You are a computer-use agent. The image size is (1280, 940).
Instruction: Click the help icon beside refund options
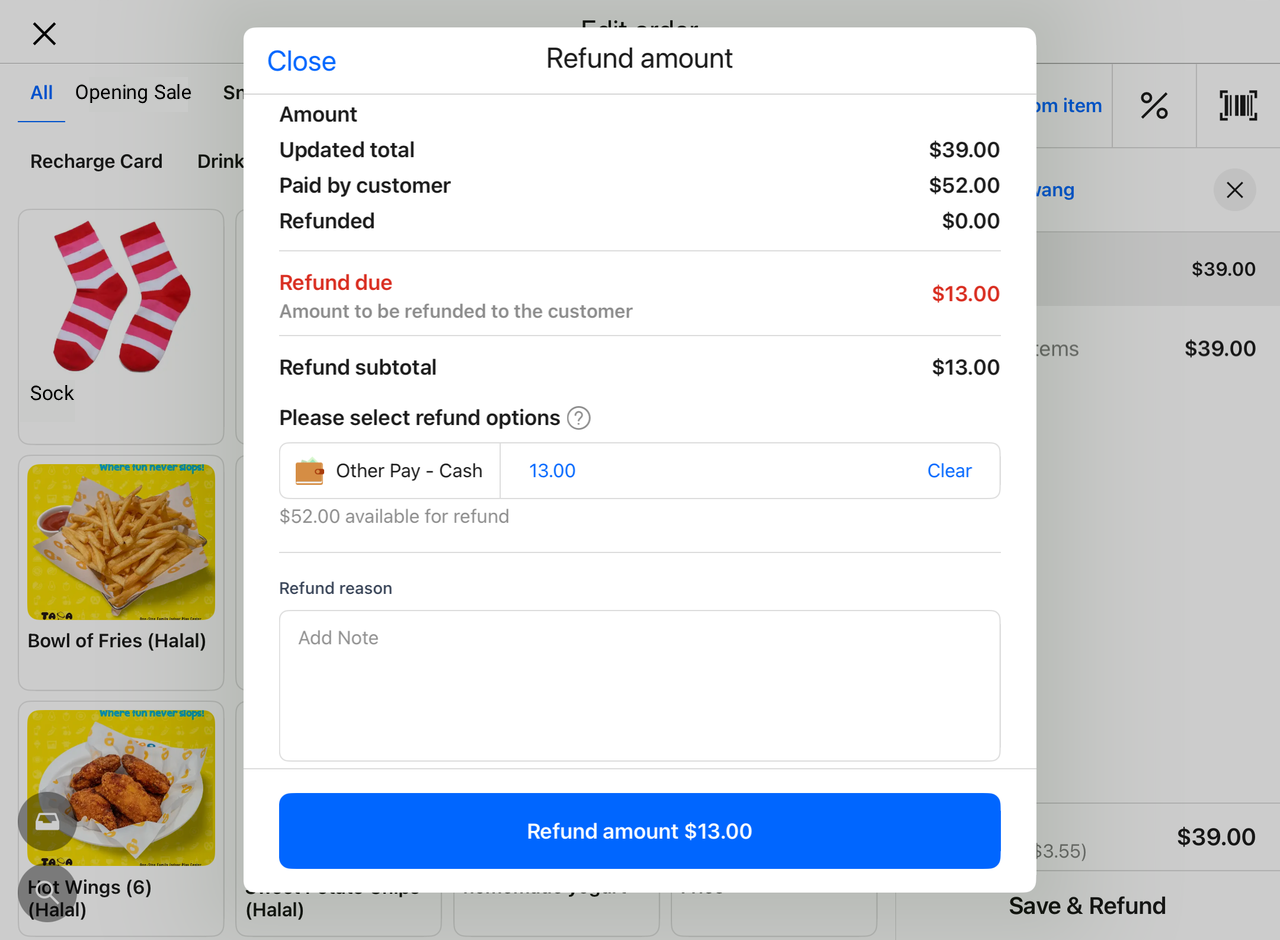(579, 418)
